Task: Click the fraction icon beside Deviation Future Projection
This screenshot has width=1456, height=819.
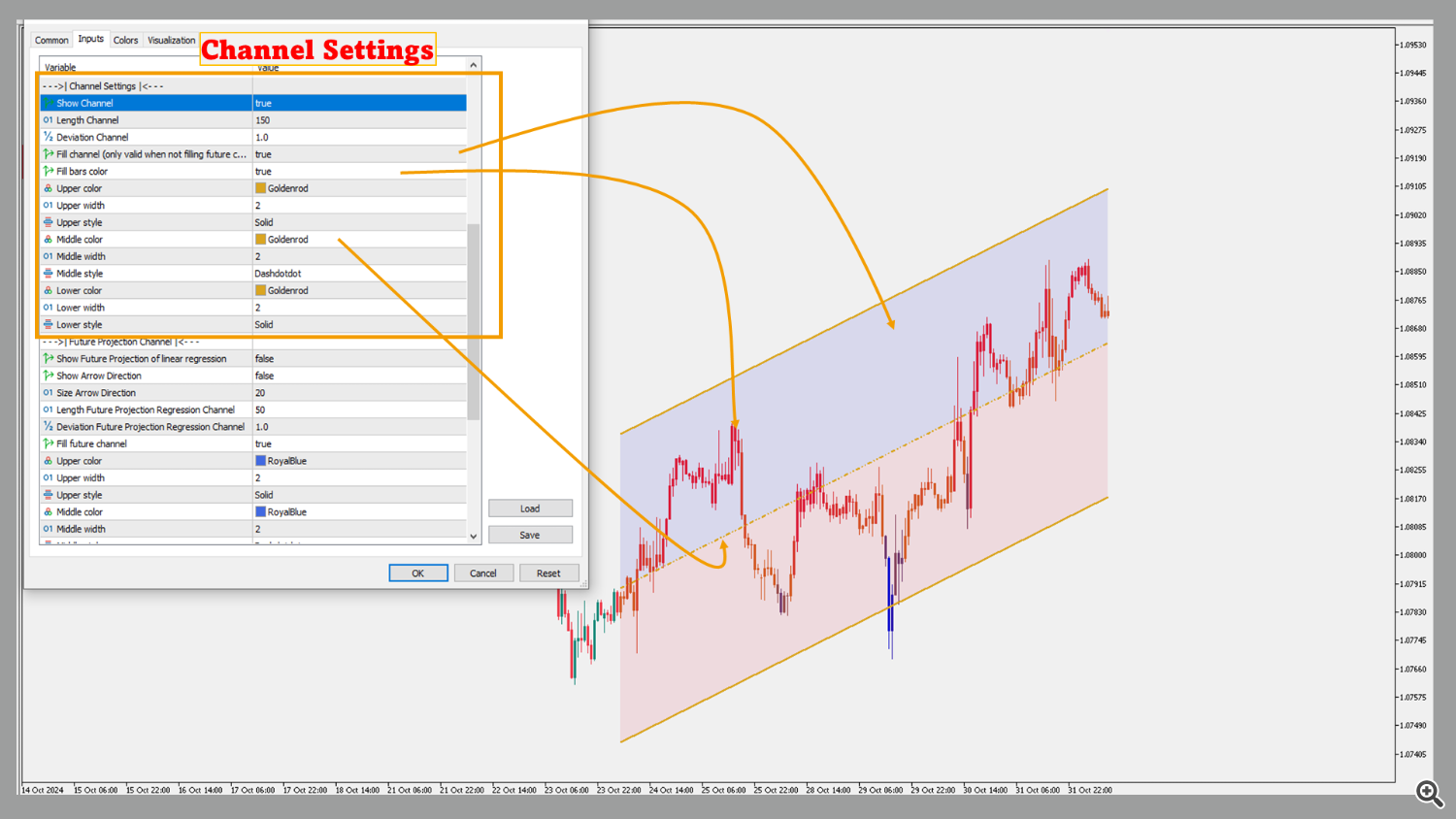Action: 48,427
